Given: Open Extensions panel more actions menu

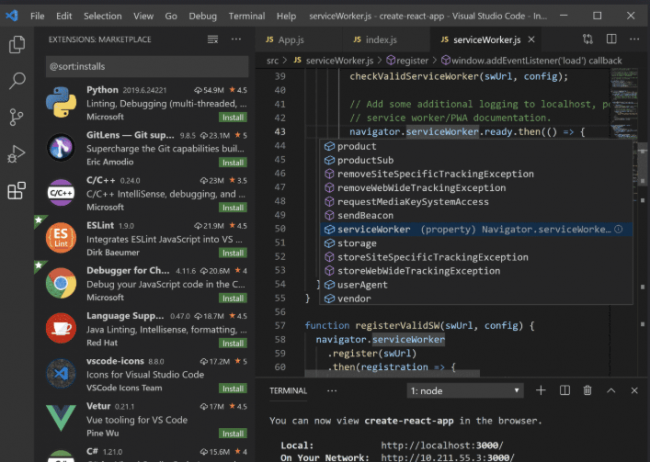Looking at the screenshot, I should (236, 39).
